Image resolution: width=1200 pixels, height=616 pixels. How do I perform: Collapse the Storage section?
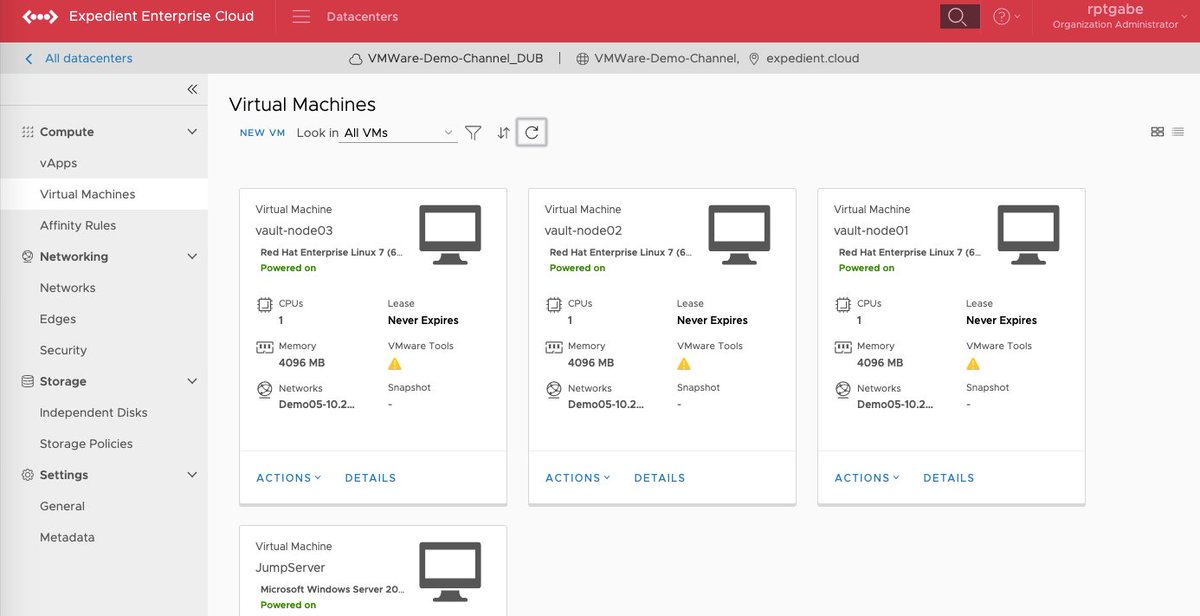click(x=192, y=381)
